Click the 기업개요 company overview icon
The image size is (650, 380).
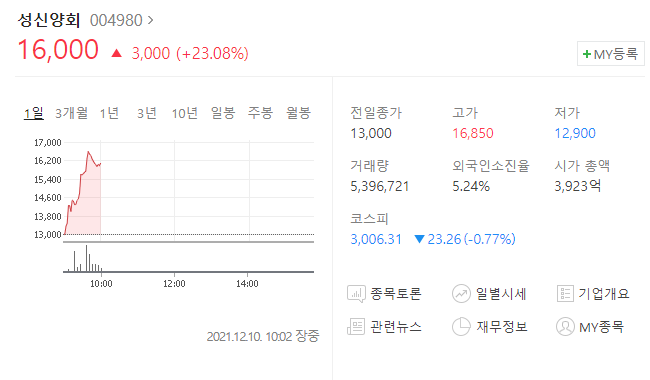coord(565,294)
